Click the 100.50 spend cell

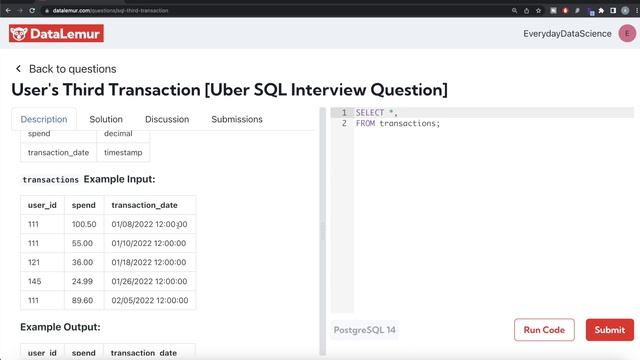pos(84,224)
